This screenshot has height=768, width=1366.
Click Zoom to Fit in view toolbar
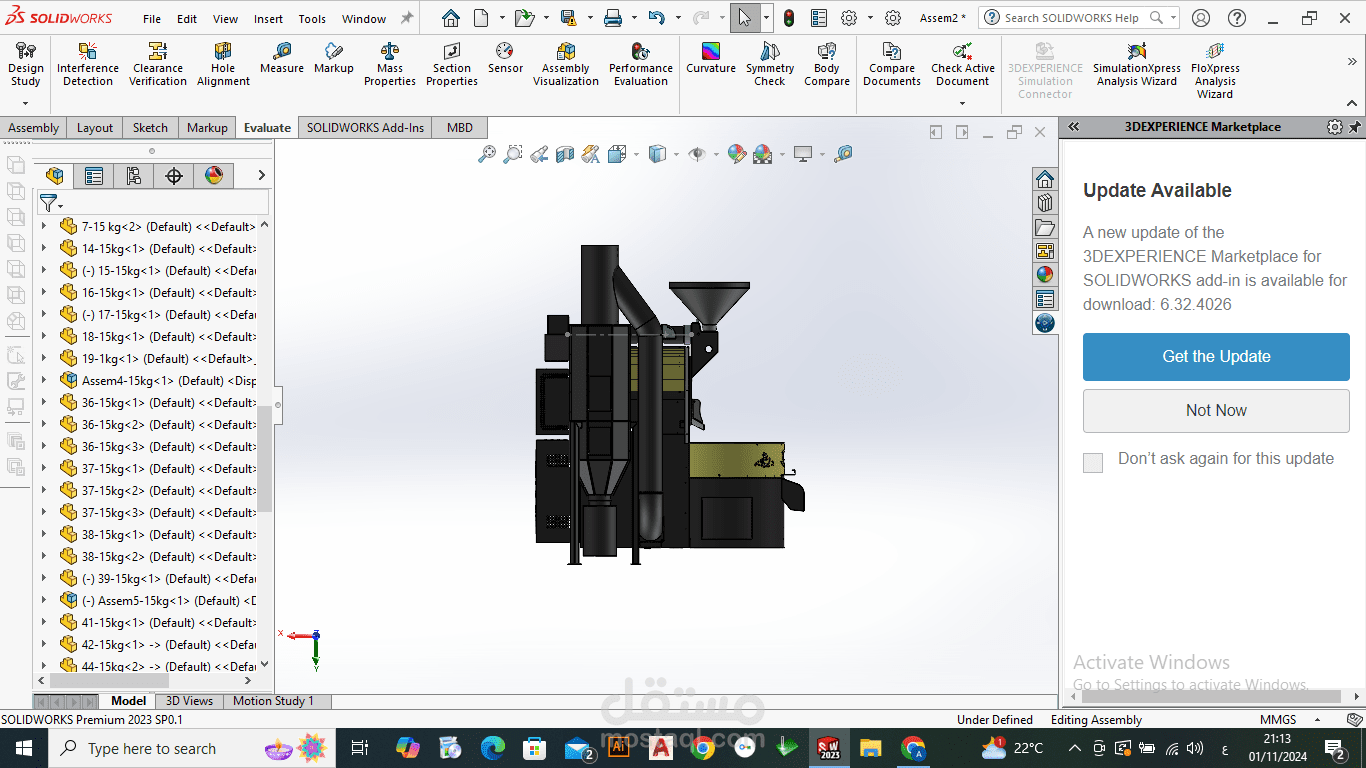(x=487, y=154)
